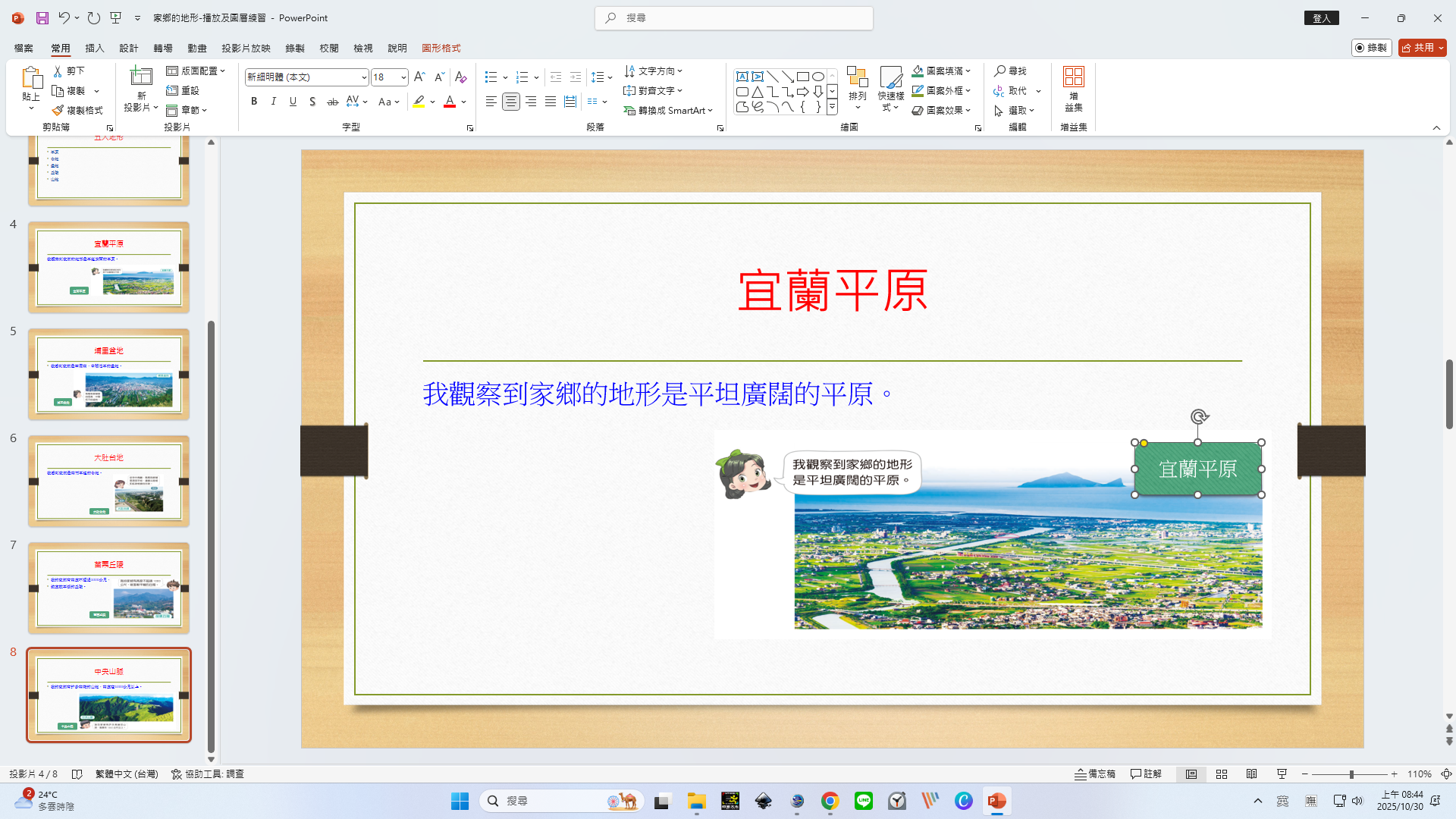Viewport: 1456px width, 819px height.
Task: Click Increase Font Size icon
Action: (419, 77)
